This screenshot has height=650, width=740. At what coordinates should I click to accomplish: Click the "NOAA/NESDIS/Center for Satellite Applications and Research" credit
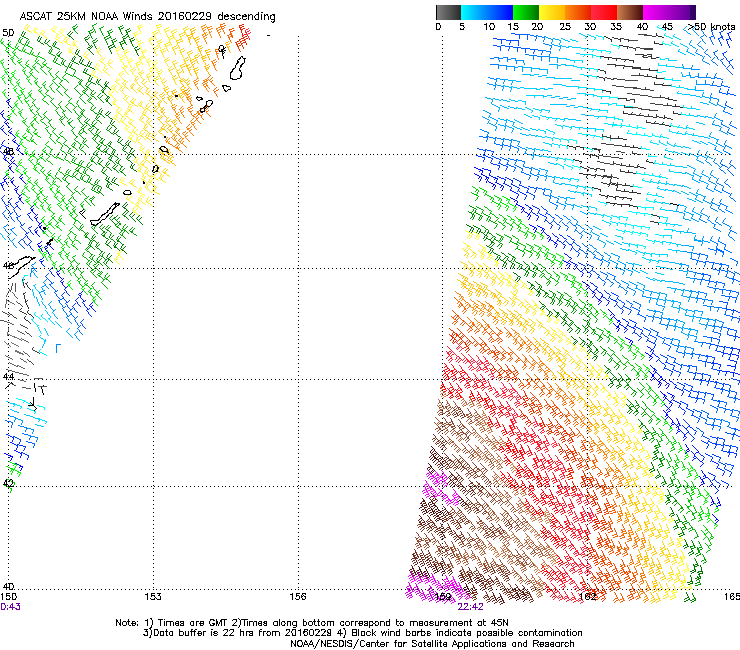click(432, 644)
